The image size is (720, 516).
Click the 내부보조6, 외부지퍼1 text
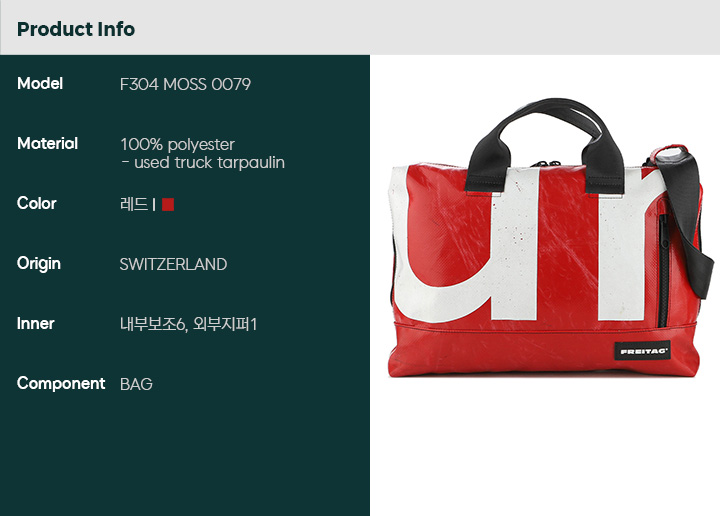(188, 324)
